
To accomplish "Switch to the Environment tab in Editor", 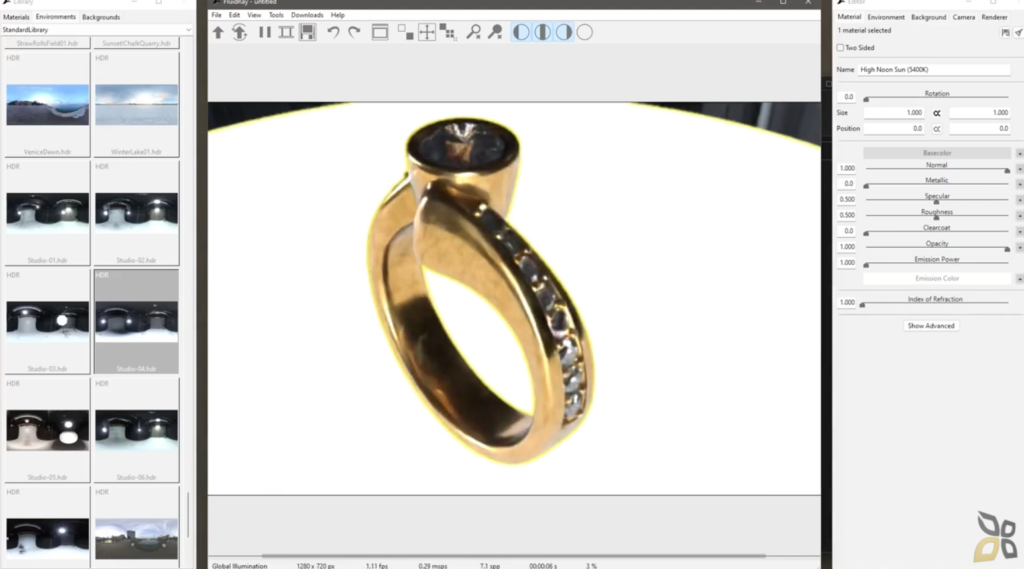I will coord(886,17).
